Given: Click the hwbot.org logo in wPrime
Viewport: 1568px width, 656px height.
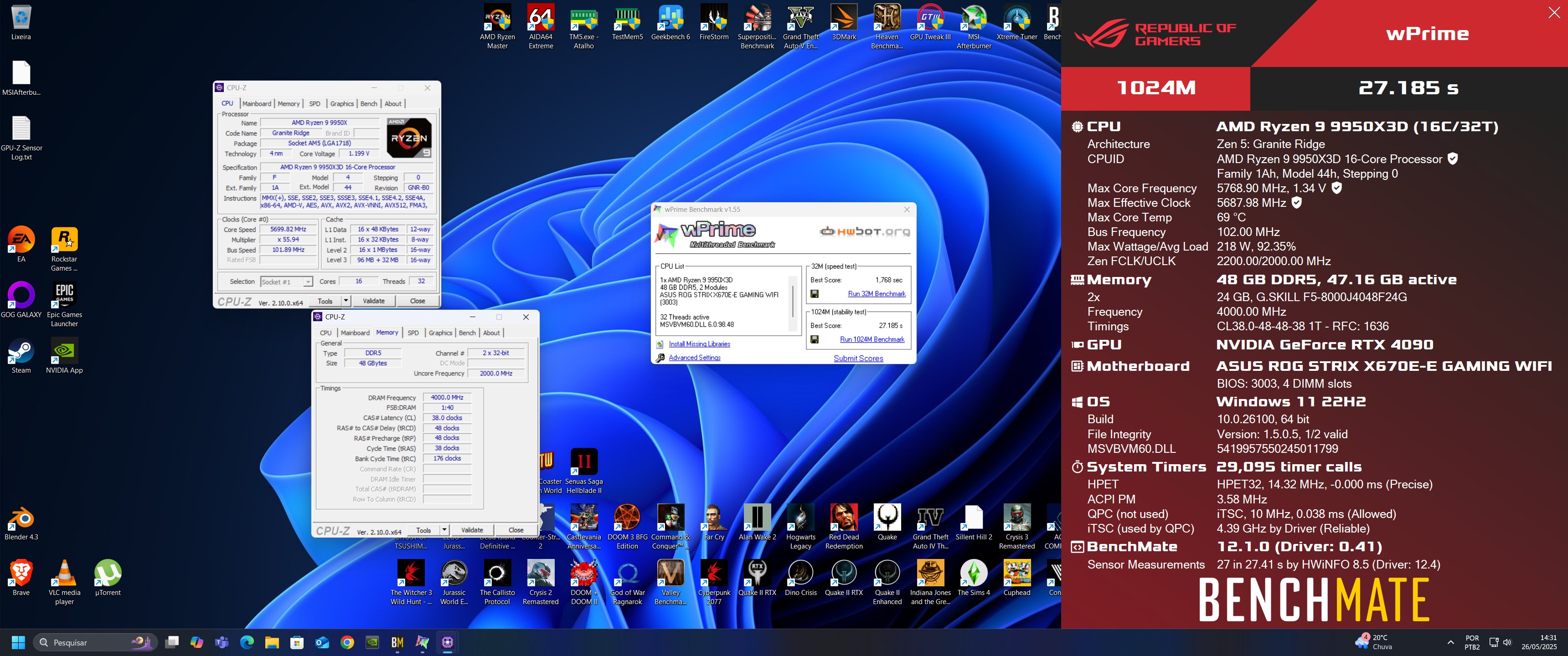Looking at the screenshot, I should click(x=864, y=231).
